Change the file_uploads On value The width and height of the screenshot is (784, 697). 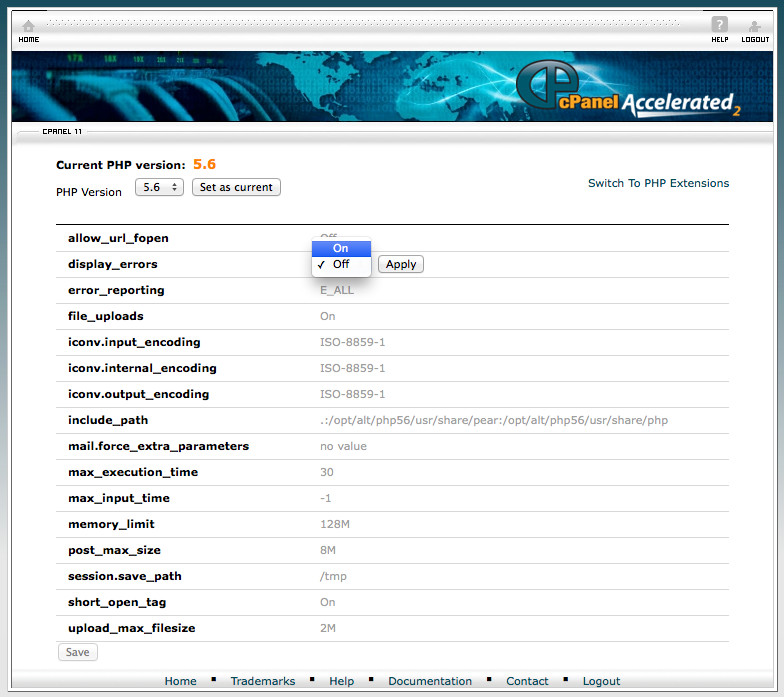click(327, 316)
